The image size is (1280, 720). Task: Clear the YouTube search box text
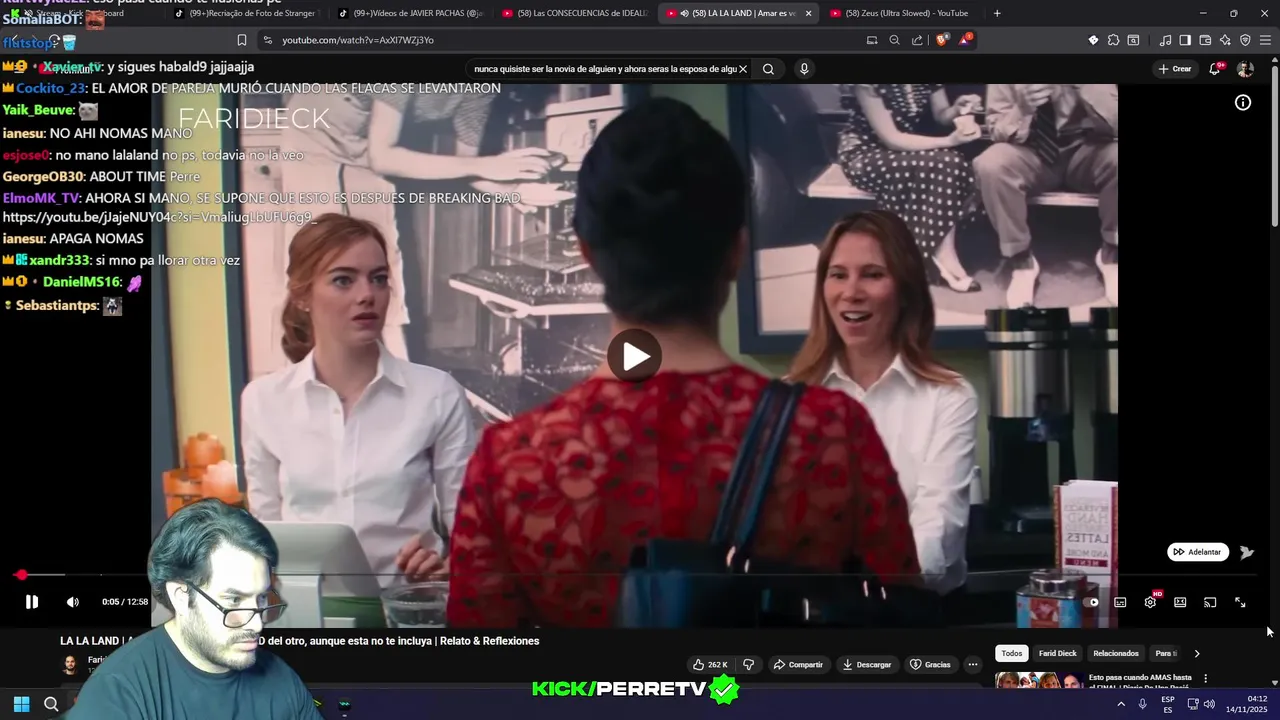click(x=743, y=69)
